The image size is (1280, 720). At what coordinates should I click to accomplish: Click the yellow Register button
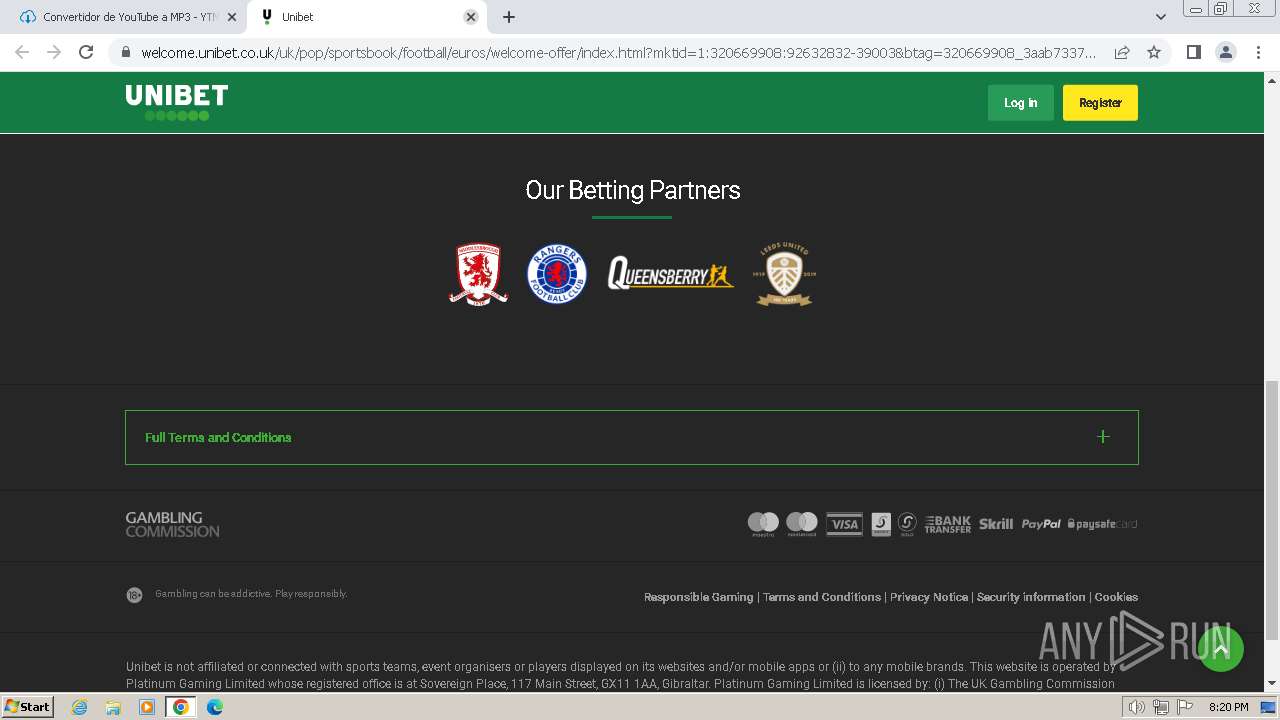coord(1100,103)
